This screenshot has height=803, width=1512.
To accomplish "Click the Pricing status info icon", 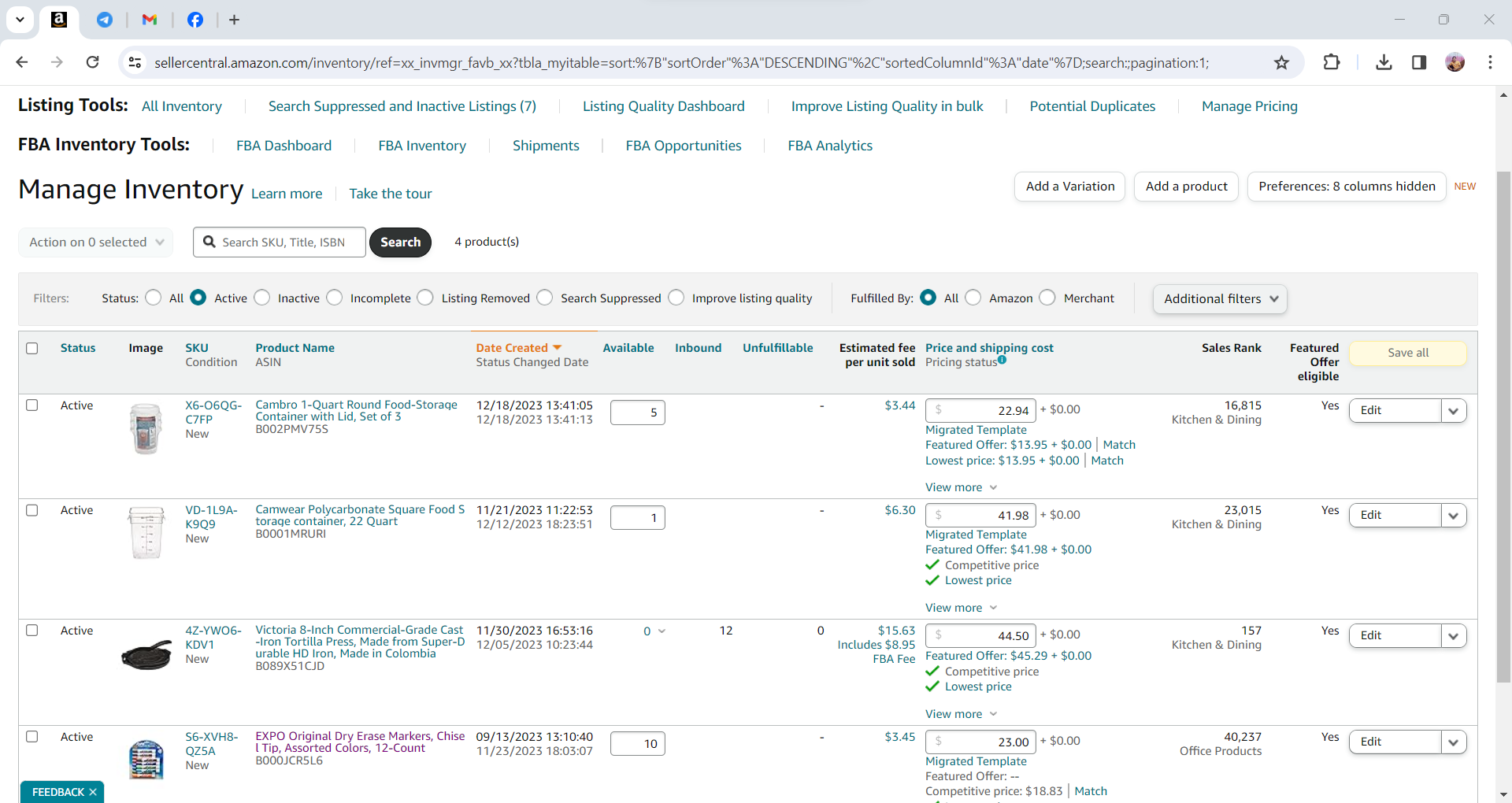I will (1002, 360).
